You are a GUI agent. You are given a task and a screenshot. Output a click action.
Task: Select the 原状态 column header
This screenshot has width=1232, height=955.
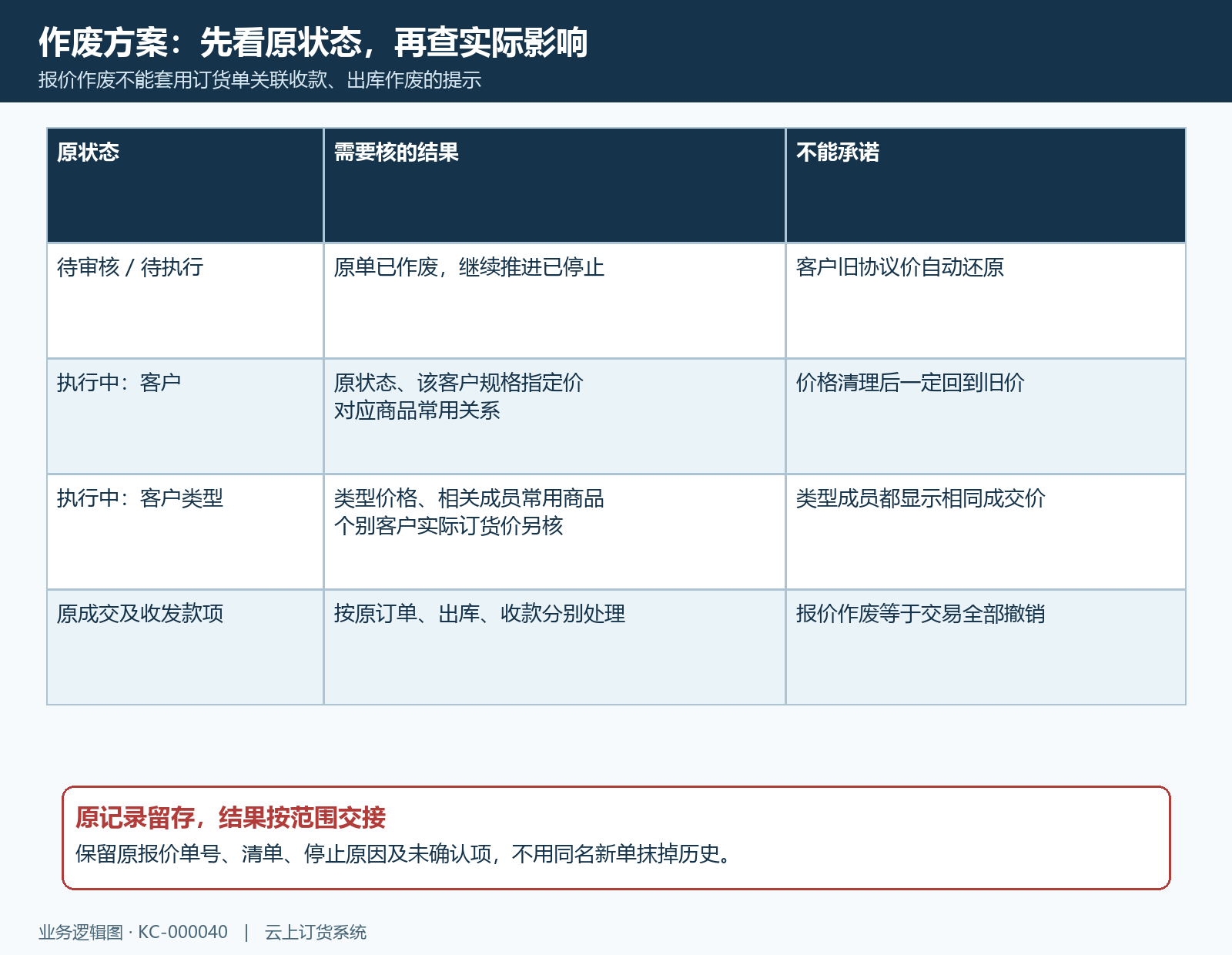(185, 186)
